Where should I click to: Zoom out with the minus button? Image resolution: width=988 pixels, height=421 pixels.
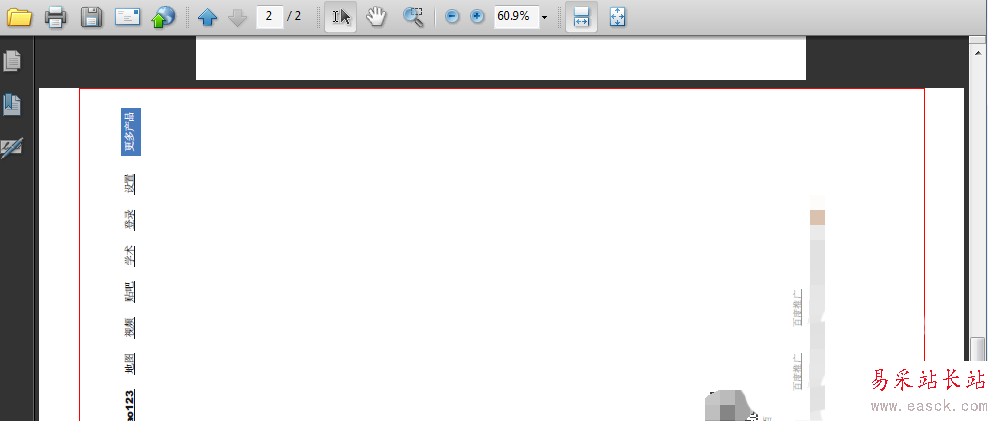tap(452, 17)
